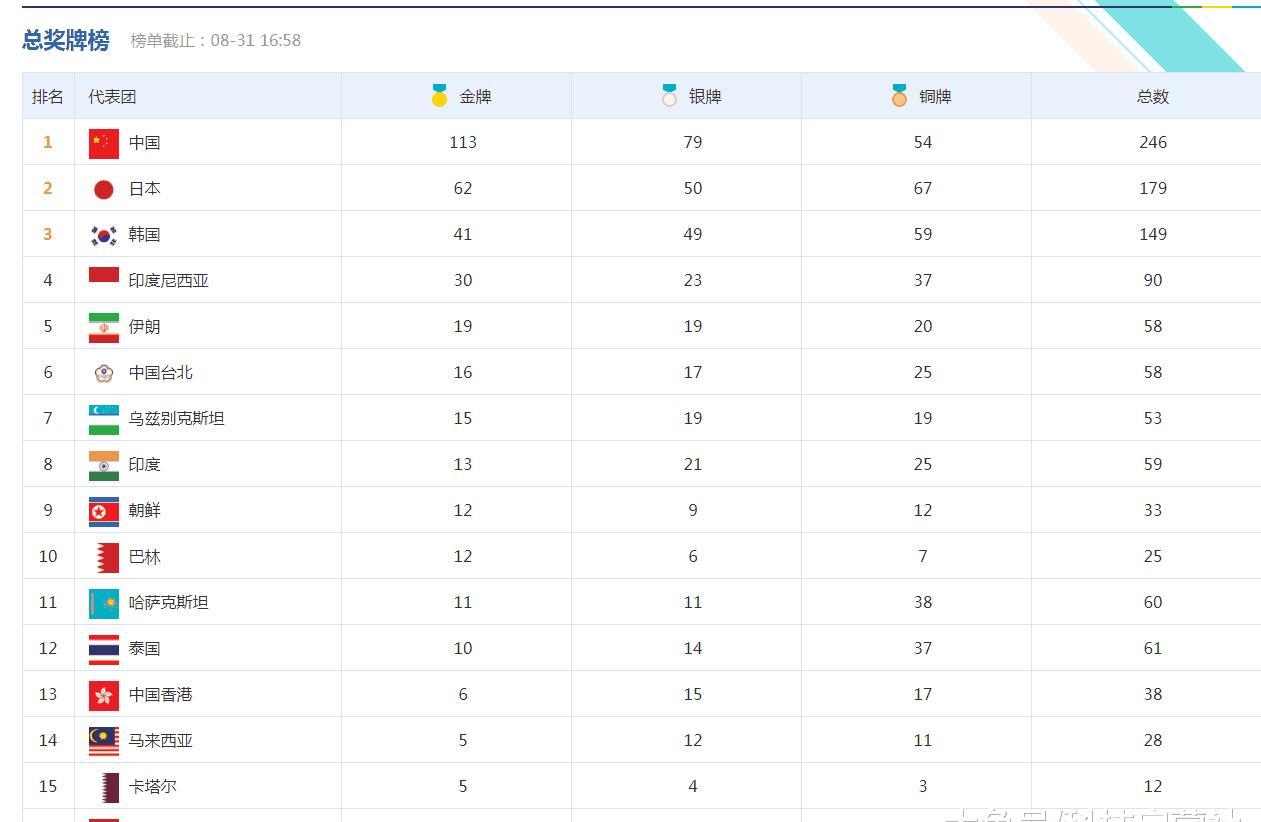1261x822 pixels.
Task: Click the 排名 column header
Action: [48, 97]
